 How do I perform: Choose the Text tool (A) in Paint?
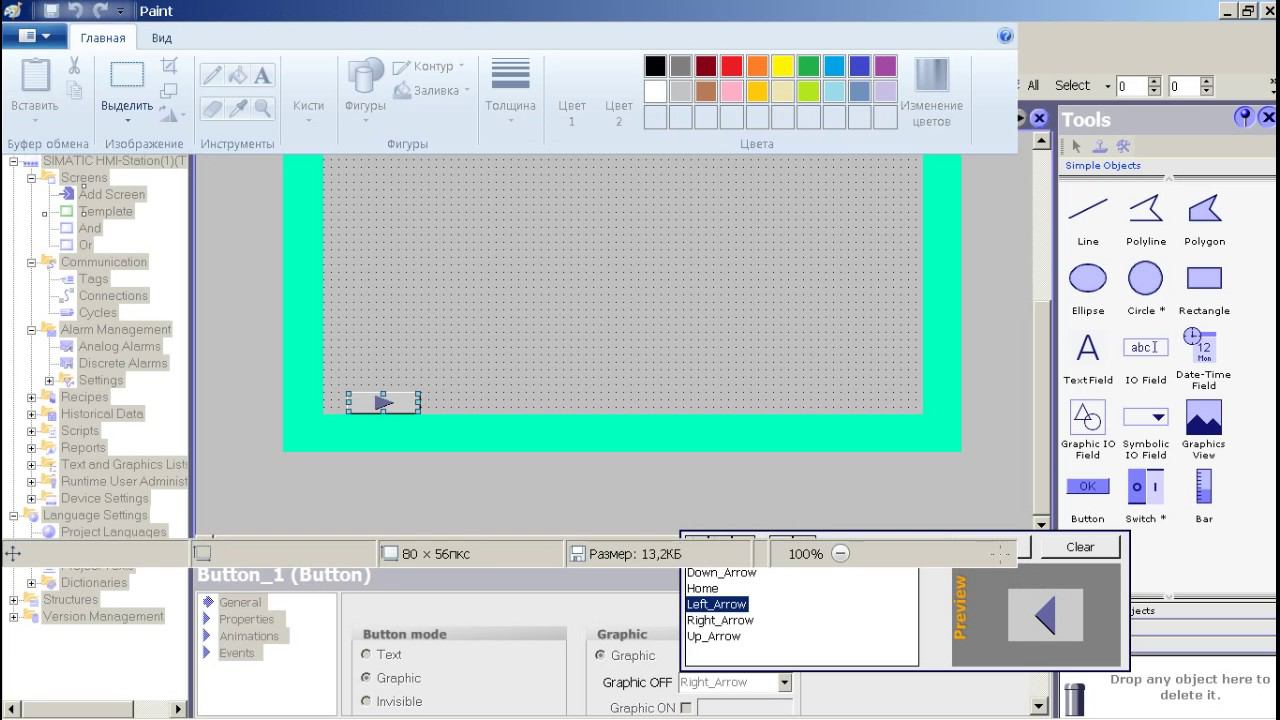pyautogui.click(x=263, y=75)
